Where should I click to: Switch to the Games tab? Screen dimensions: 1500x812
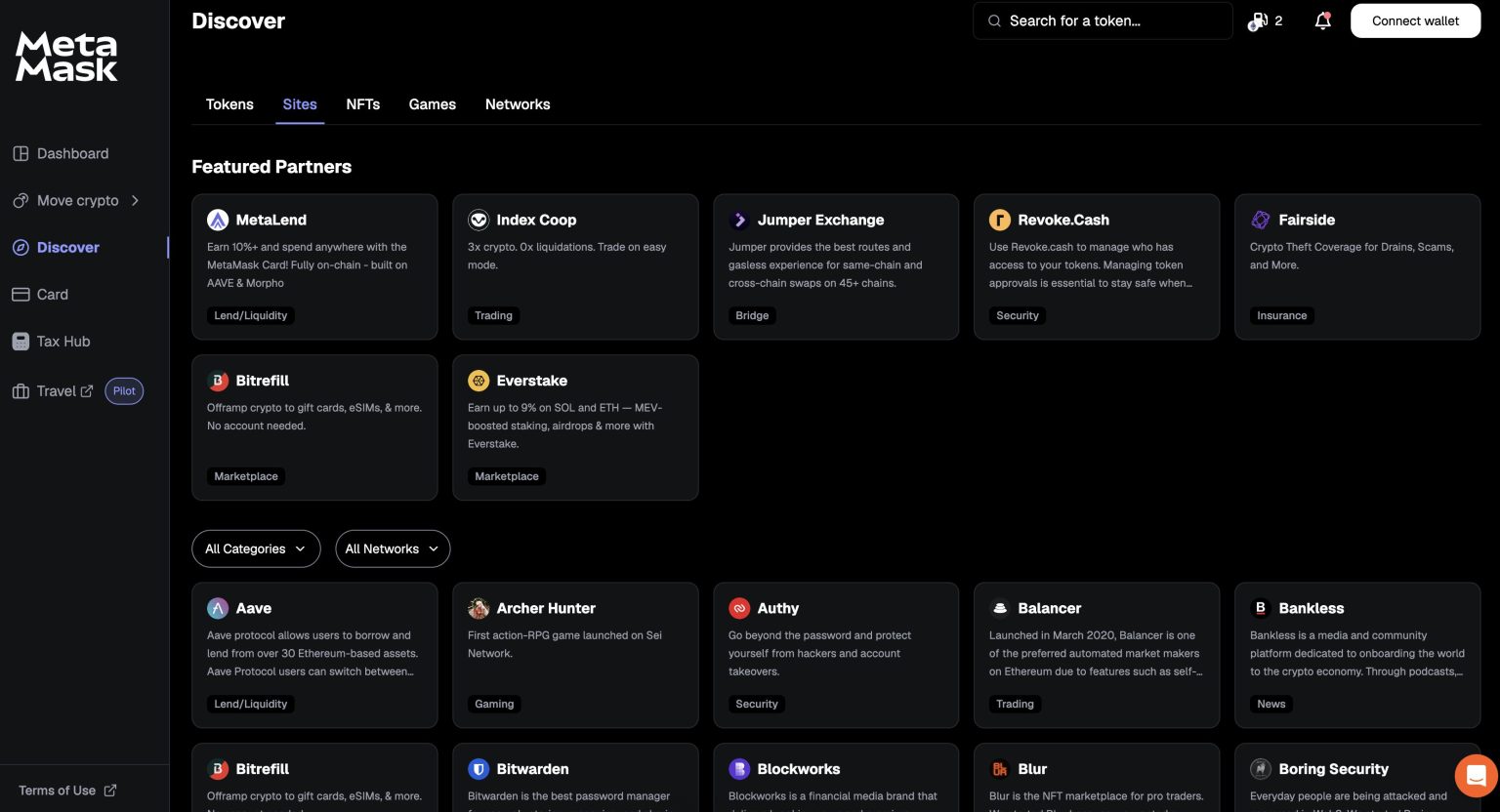click(x=433, y=104)
